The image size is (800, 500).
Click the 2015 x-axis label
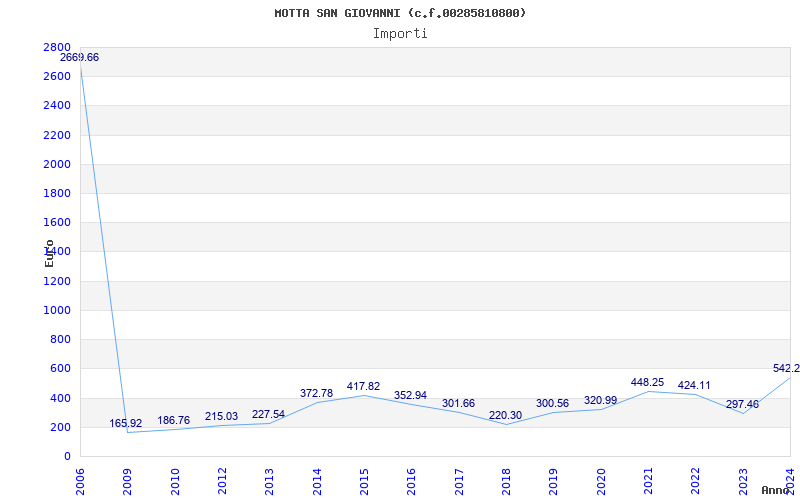(364, 482)
